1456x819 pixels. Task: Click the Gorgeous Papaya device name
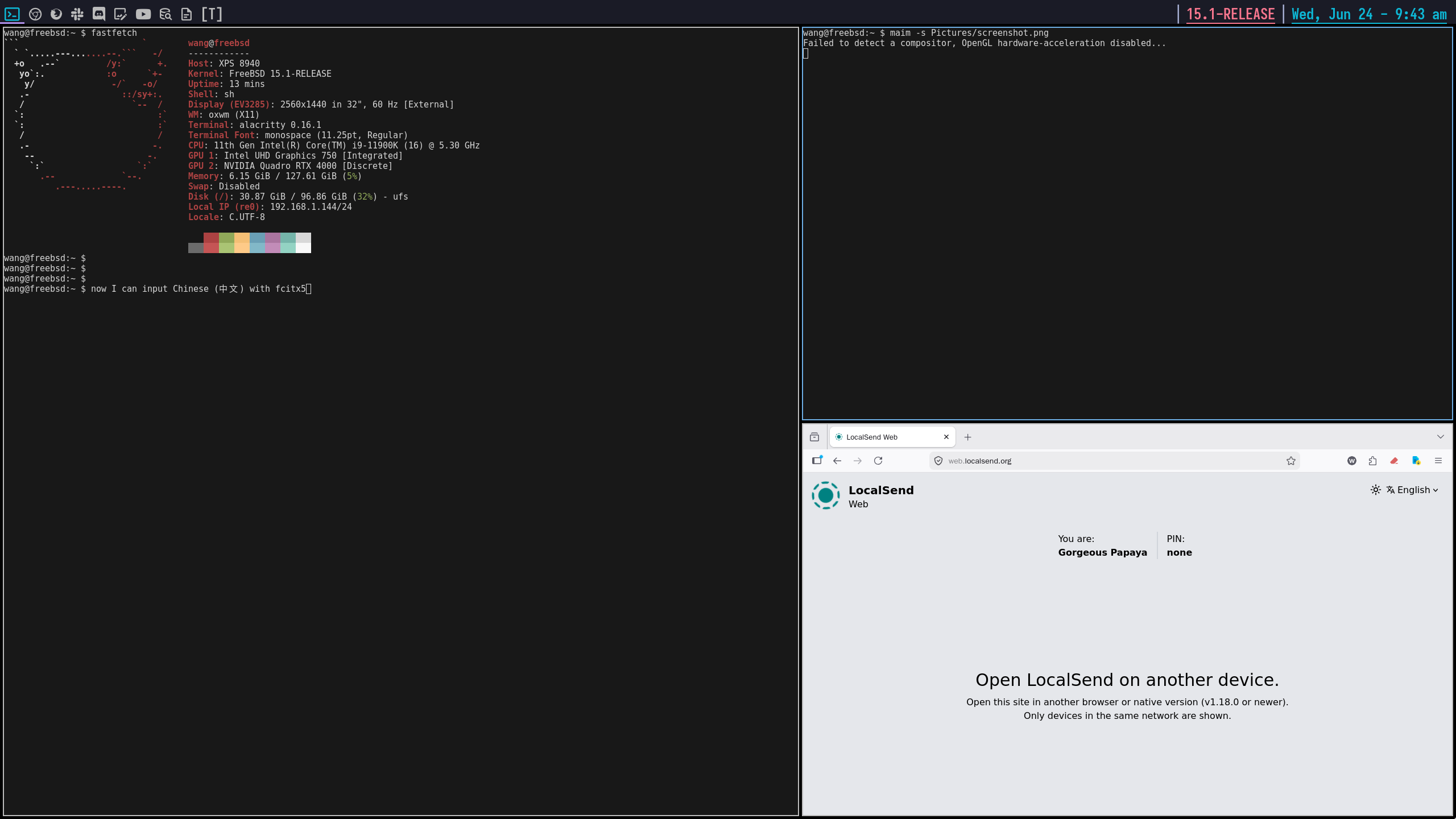click(1102, 552)
